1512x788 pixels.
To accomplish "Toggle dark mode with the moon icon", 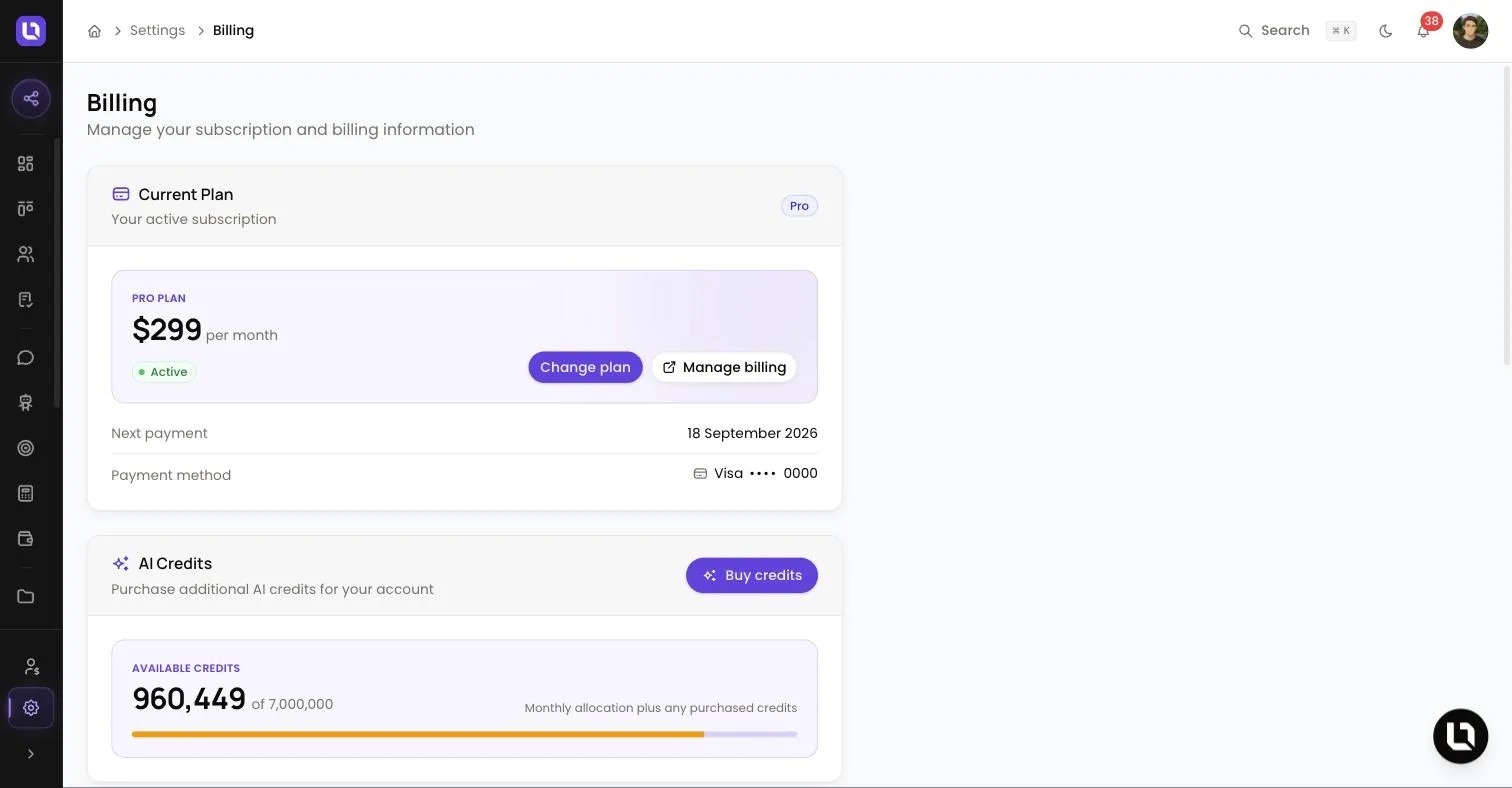I will point(1386,31).
